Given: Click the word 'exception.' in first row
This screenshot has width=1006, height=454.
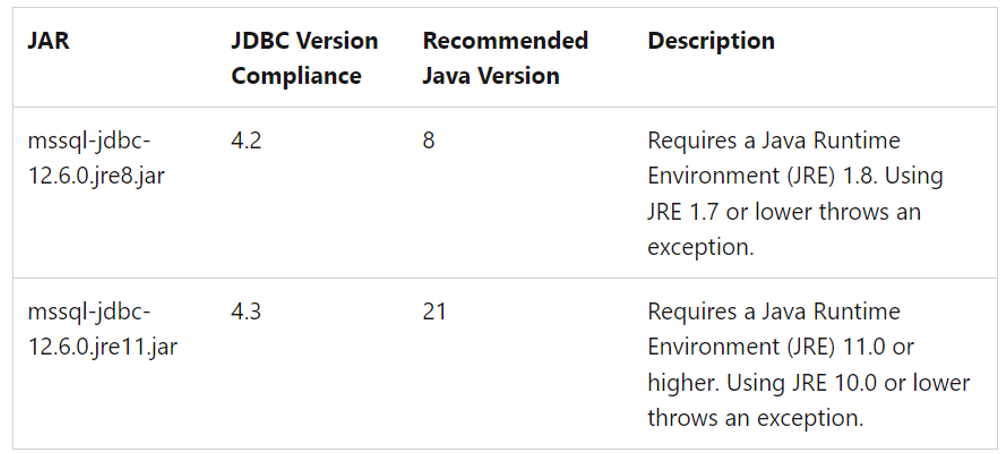Looking at the screenshot, I should coord(700,248).
